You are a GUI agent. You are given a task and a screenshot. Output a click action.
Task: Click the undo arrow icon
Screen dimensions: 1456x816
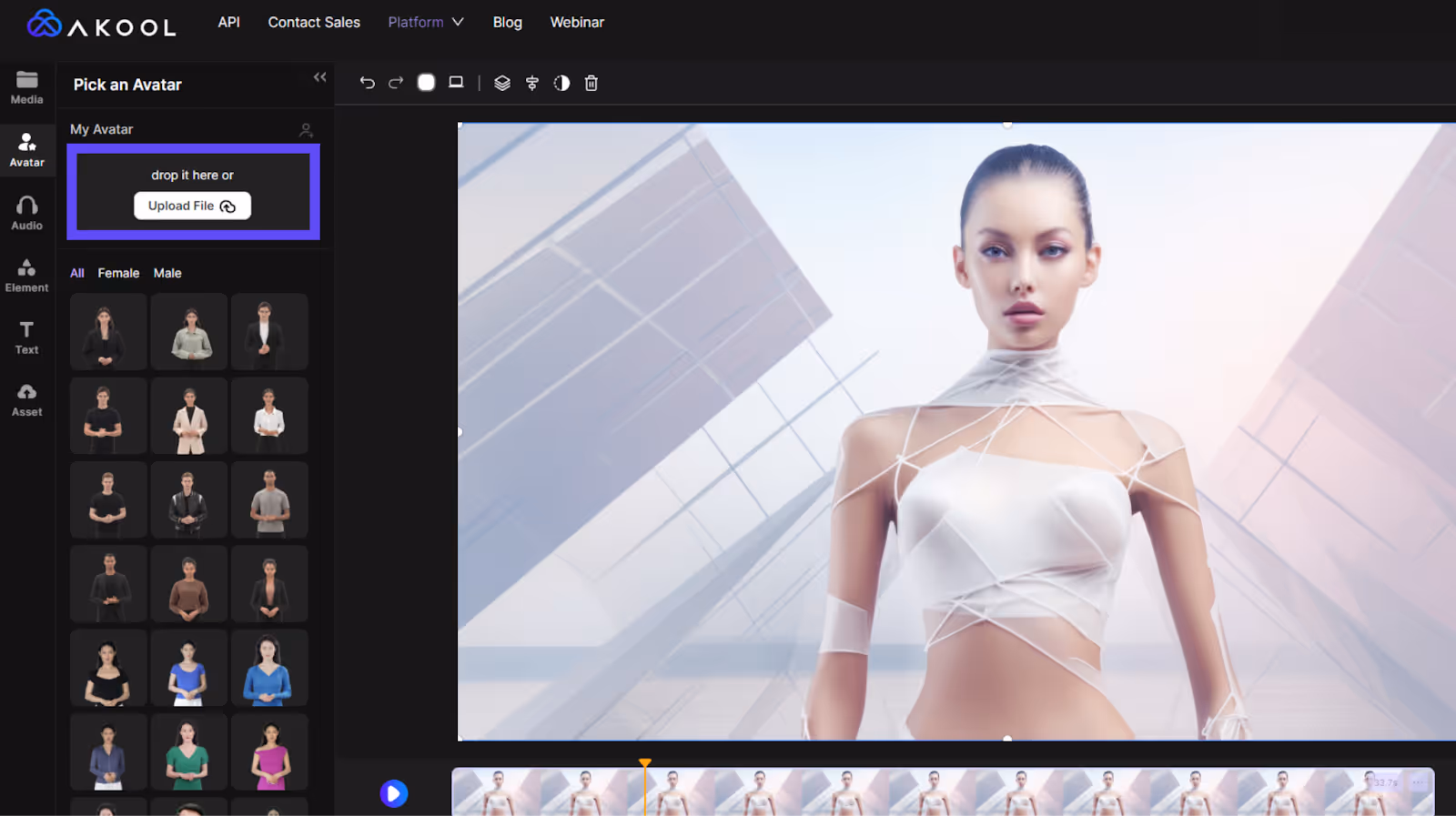coord(367,83)
